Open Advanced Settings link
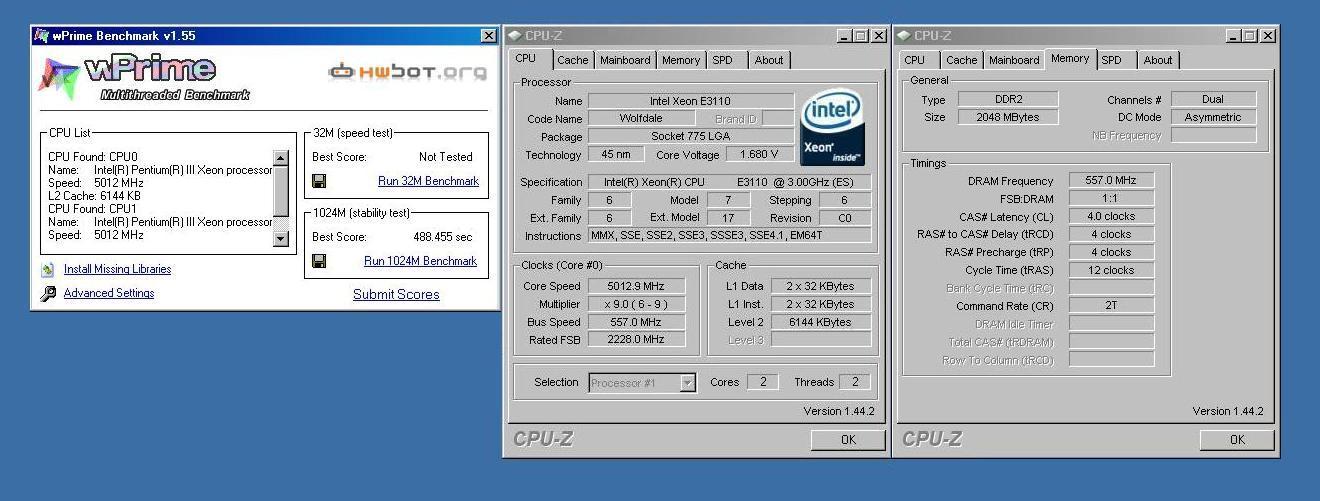The image size is (1320, 501). point(109,293)
